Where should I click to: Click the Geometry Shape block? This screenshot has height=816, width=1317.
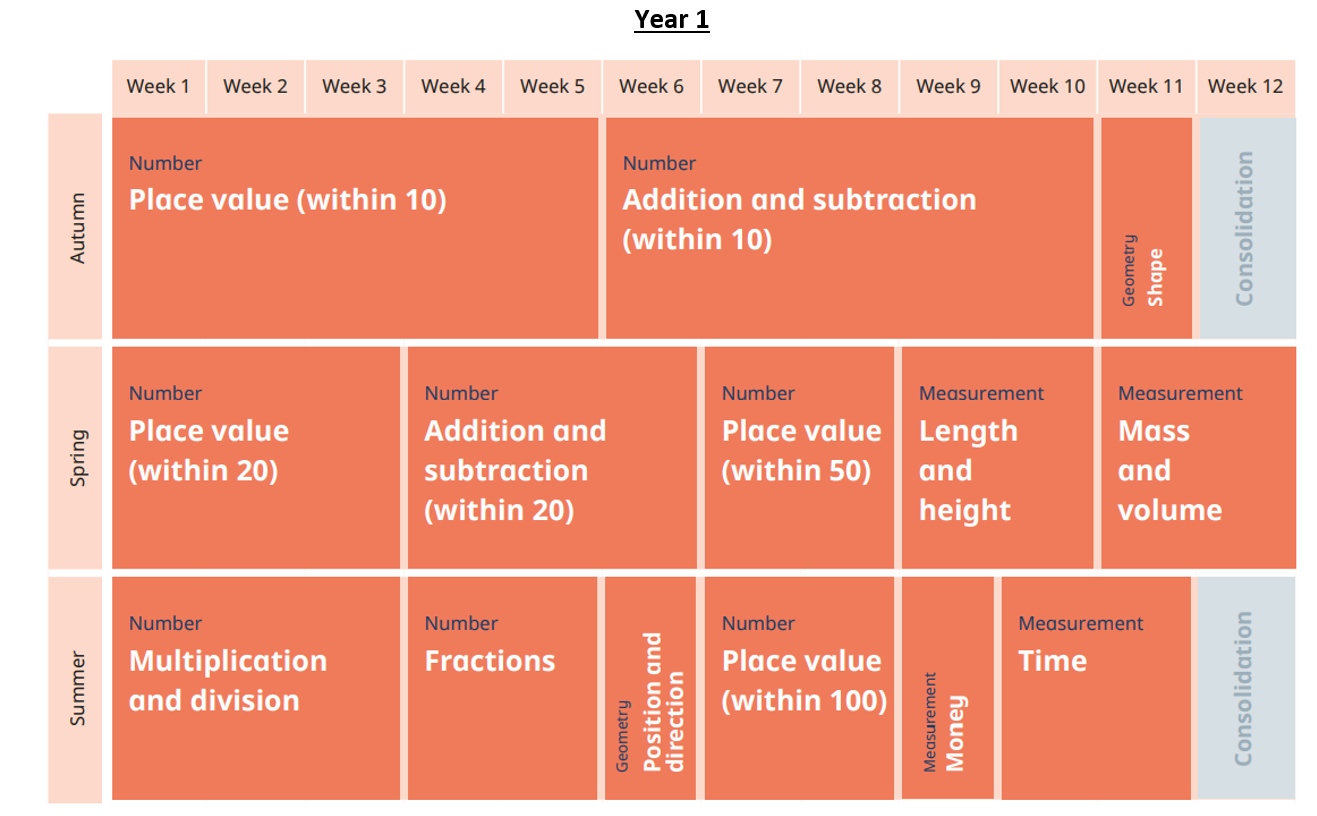point(1146,228)
